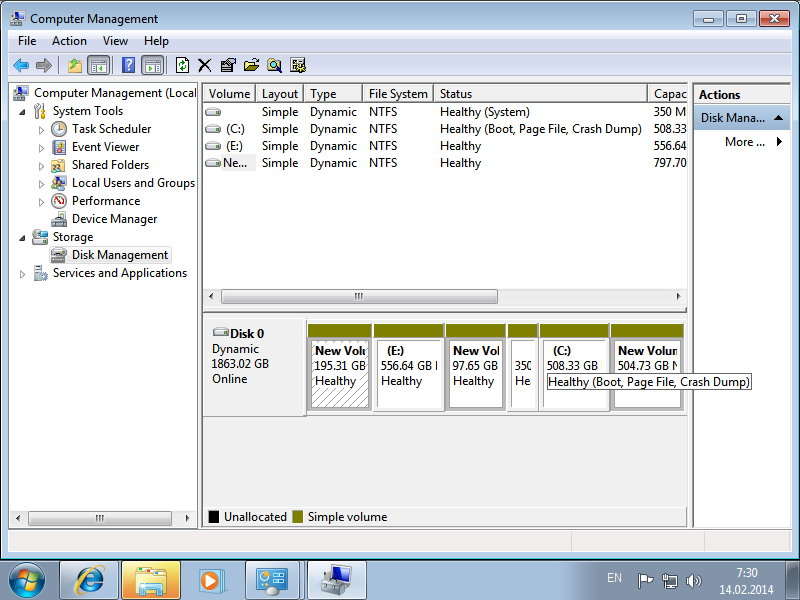Click the Unallocated black legend swatch
The height and width of the screenshot is (600, 800).
tap(214, 517)
